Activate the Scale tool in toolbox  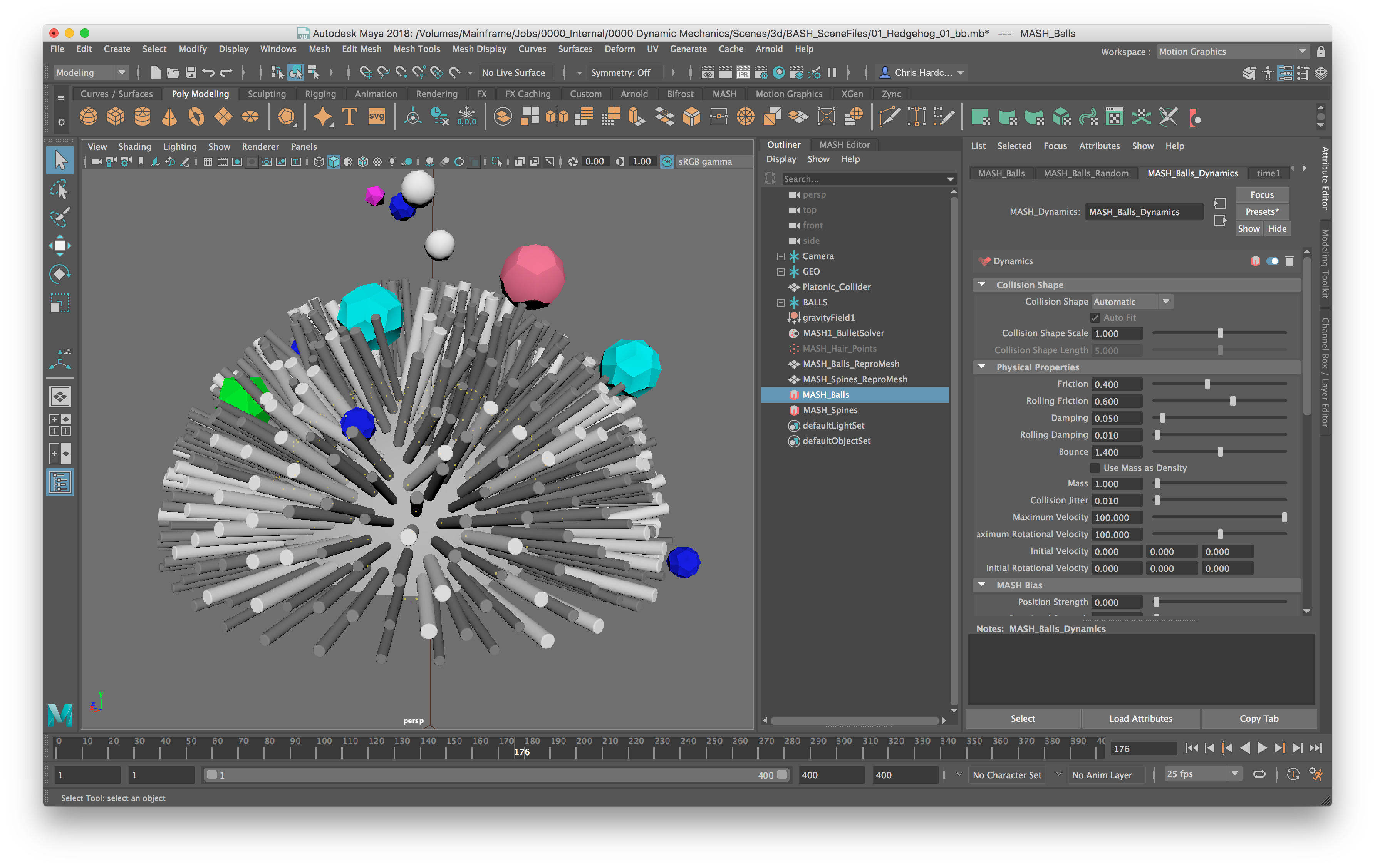[x=60, y=303]
